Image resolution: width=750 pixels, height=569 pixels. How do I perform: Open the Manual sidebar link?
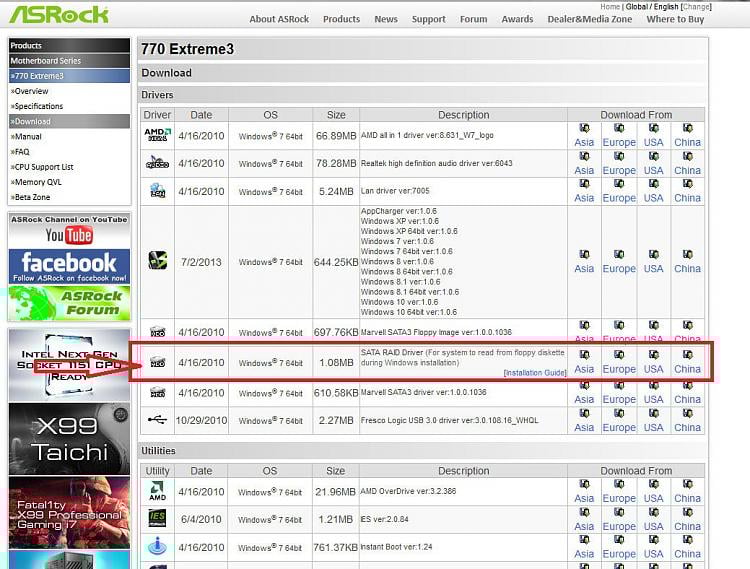(26, 136)
